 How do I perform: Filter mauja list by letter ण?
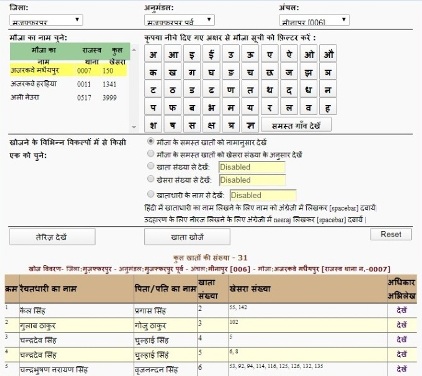(x=231, y=89)
